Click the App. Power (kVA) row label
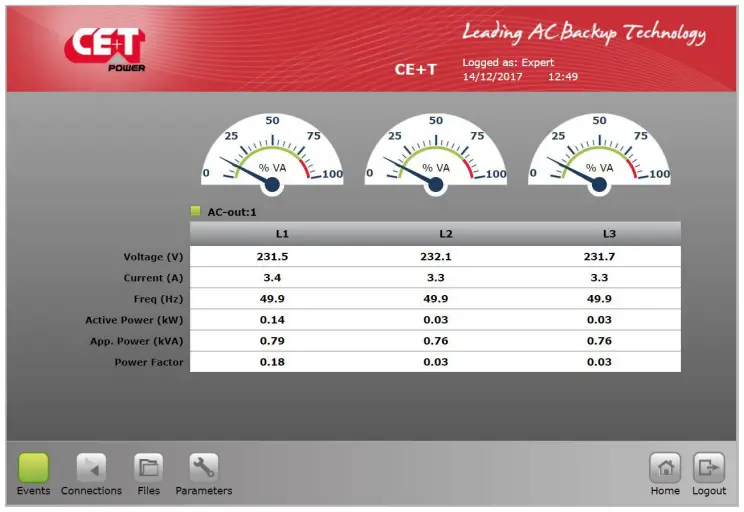The image size is (744, 512). tap(137, 341)
